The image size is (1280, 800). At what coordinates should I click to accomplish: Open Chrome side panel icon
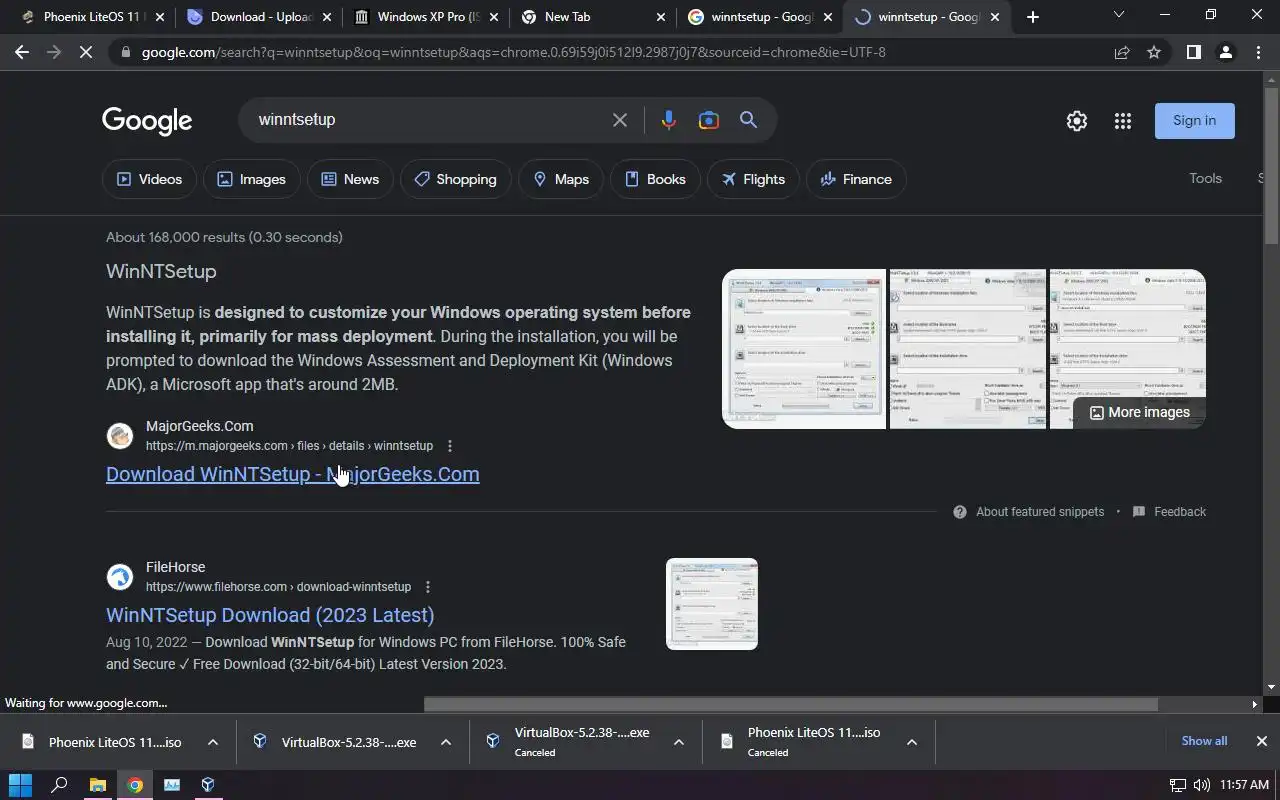click(x=1193, y=52)
